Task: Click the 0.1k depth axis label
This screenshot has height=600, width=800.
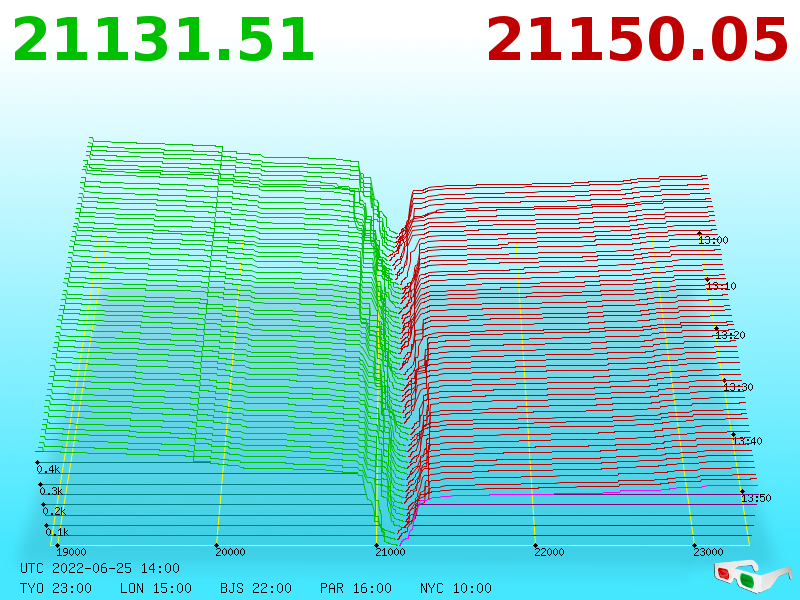Action: tap(57, 532)
